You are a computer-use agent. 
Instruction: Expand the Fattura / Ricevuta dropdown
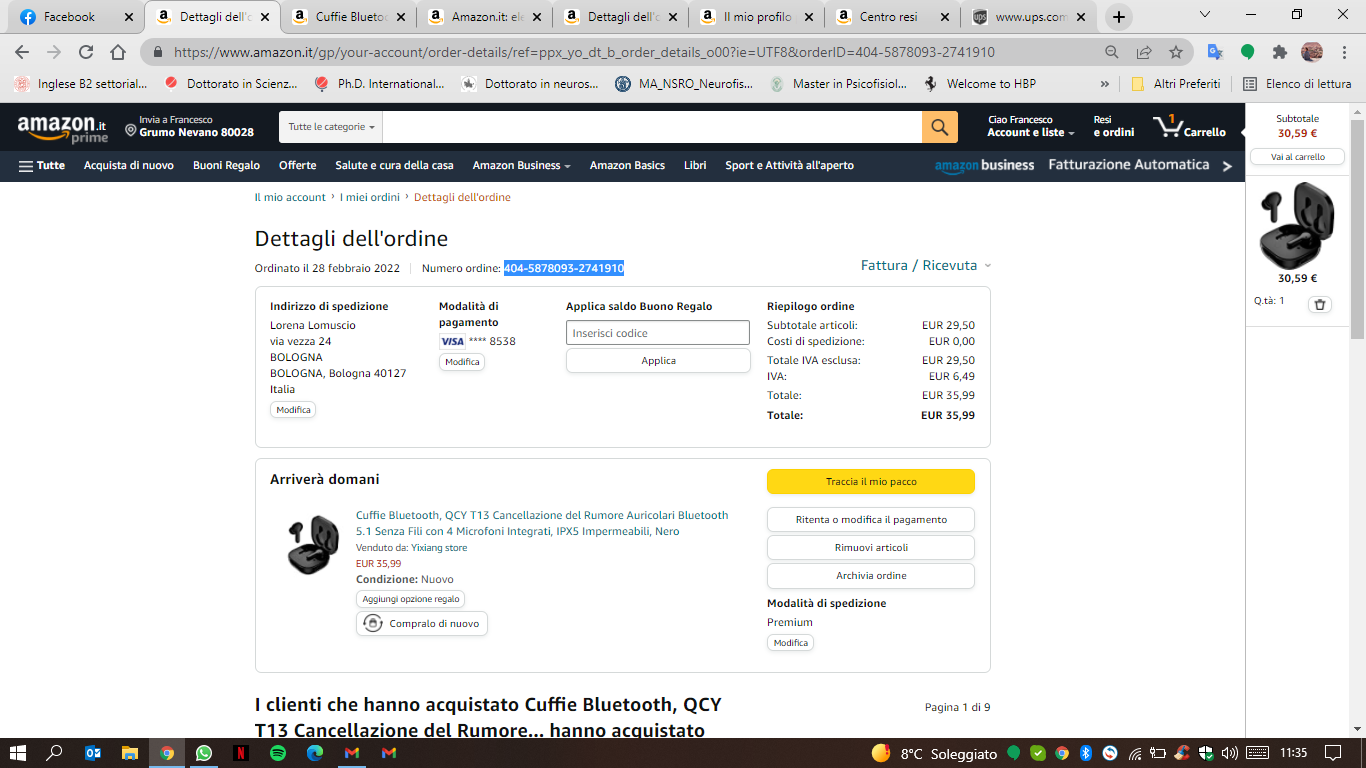(x=925, y=265)
